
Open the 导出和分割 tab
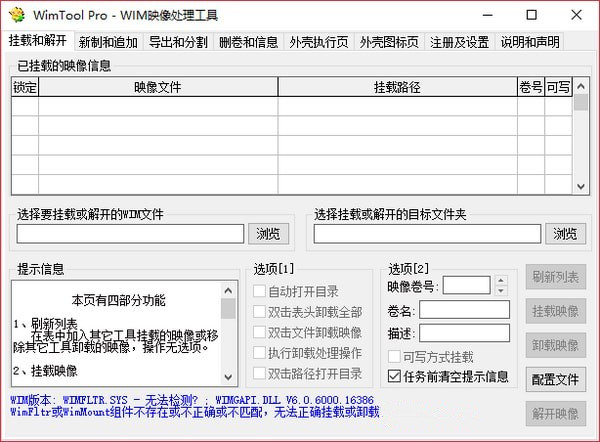click(179, 42)
